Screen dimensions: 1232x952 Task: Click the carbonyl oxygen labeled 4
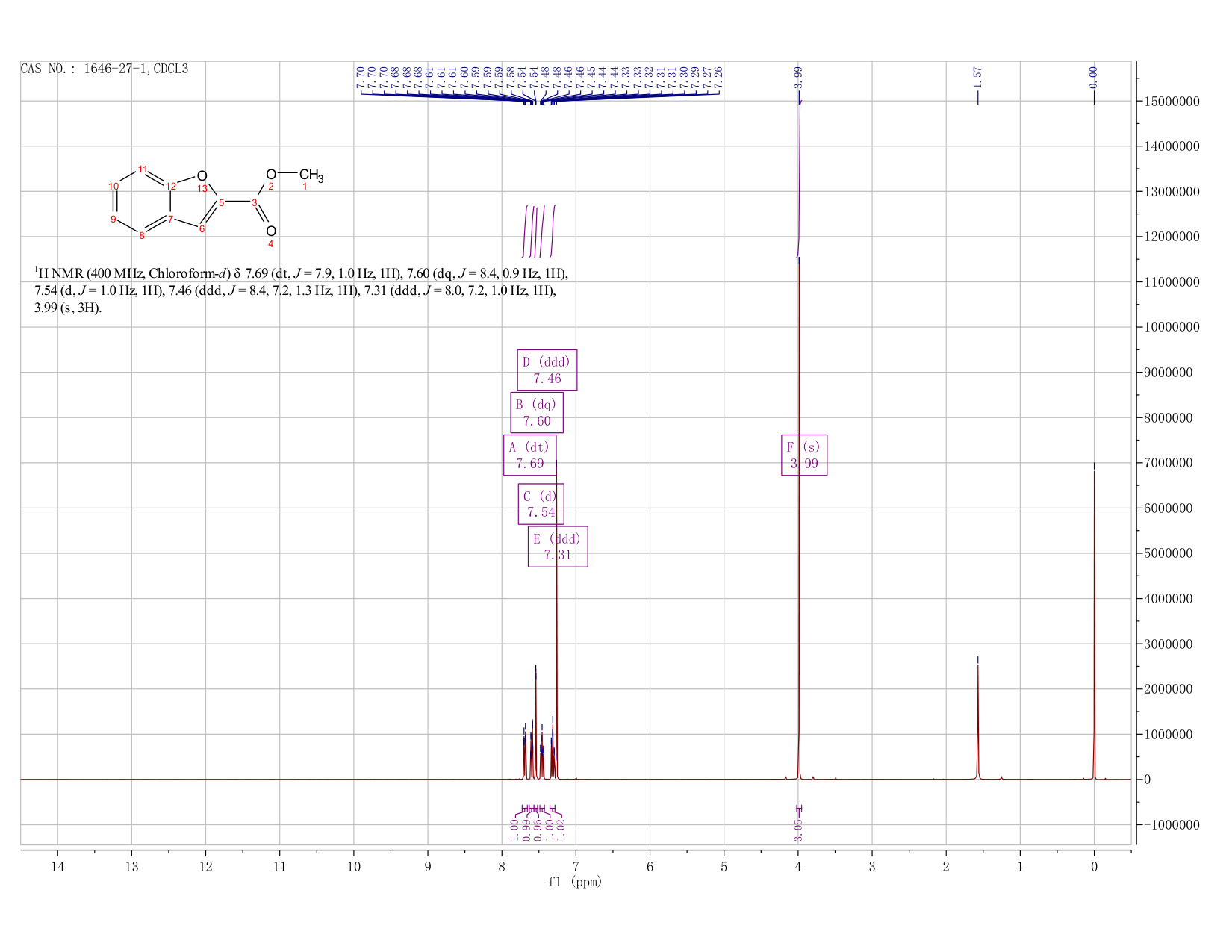tap(271, 231)
